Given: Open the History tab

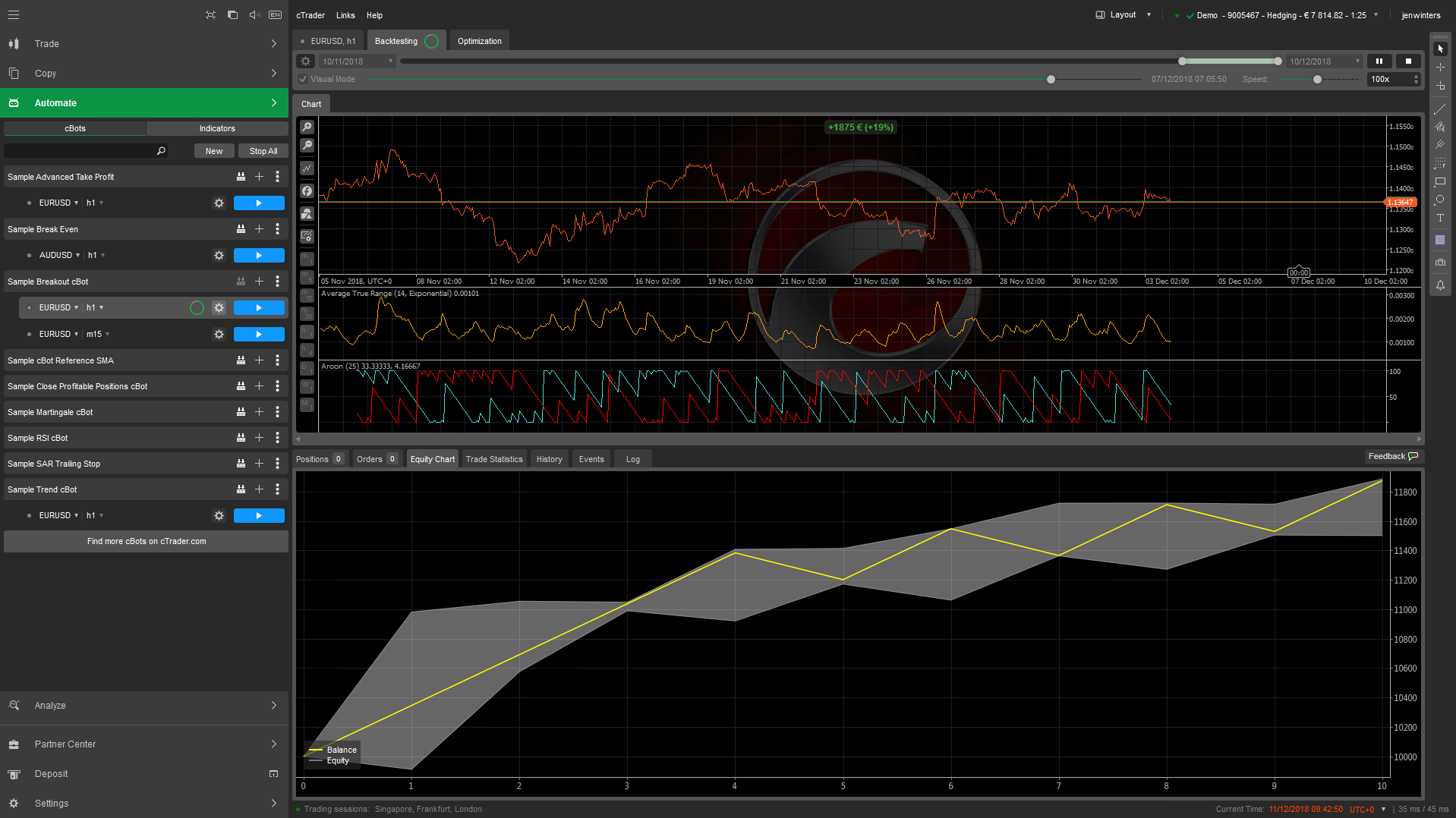Looking at the screenshot, I should click(x=549, y=460).
